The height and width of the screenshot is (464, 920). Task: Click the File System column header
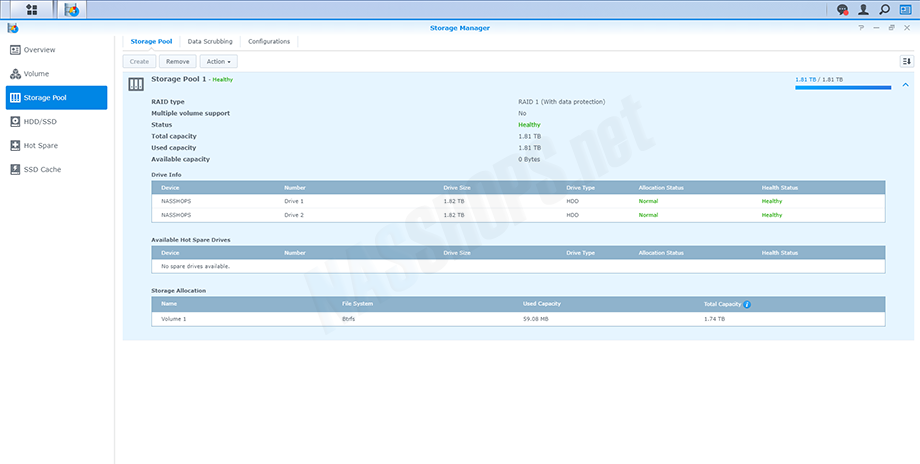click(357, 304)
